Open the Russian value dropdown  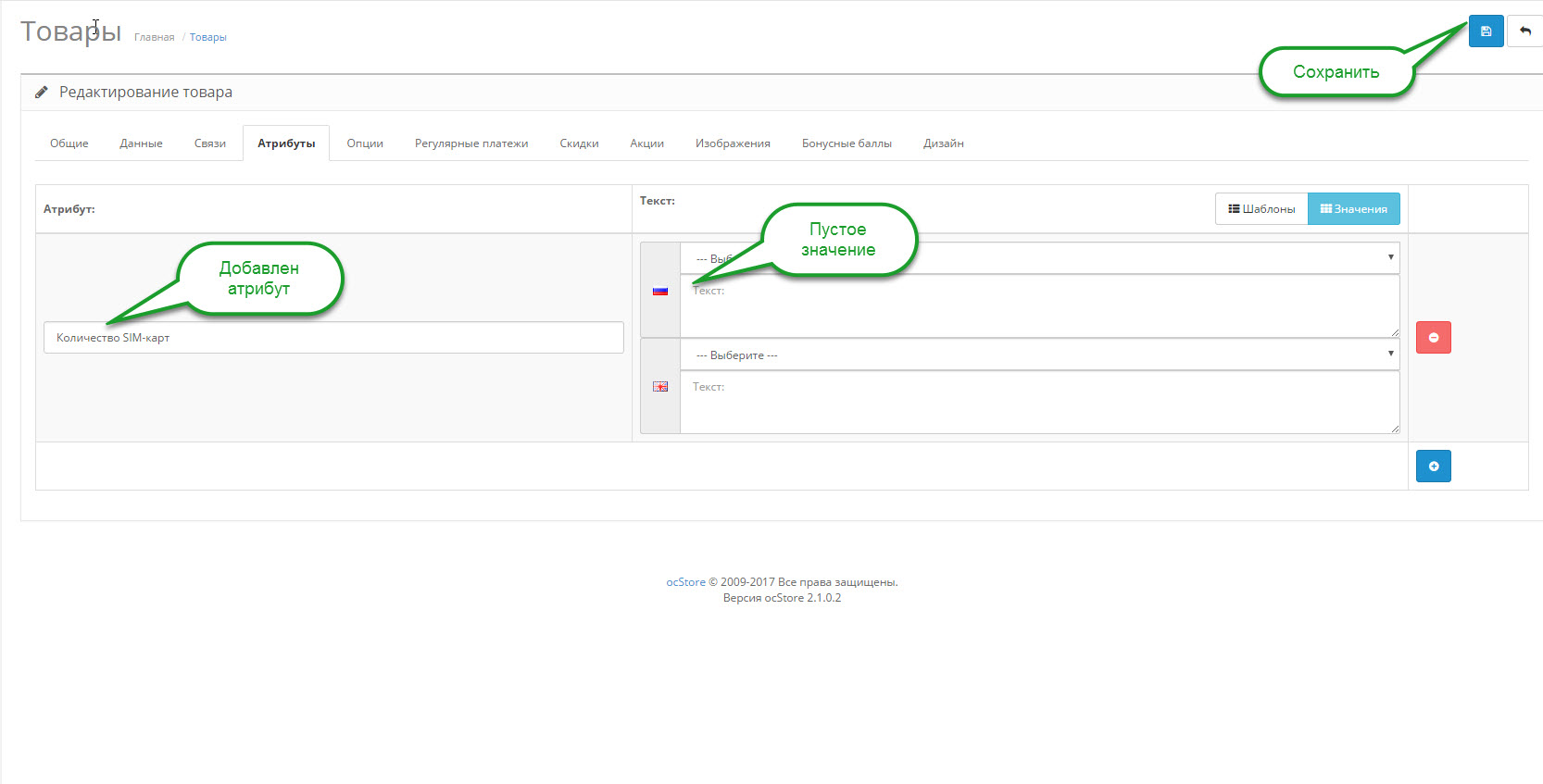pyautogui.click(x=1039, y=258)
